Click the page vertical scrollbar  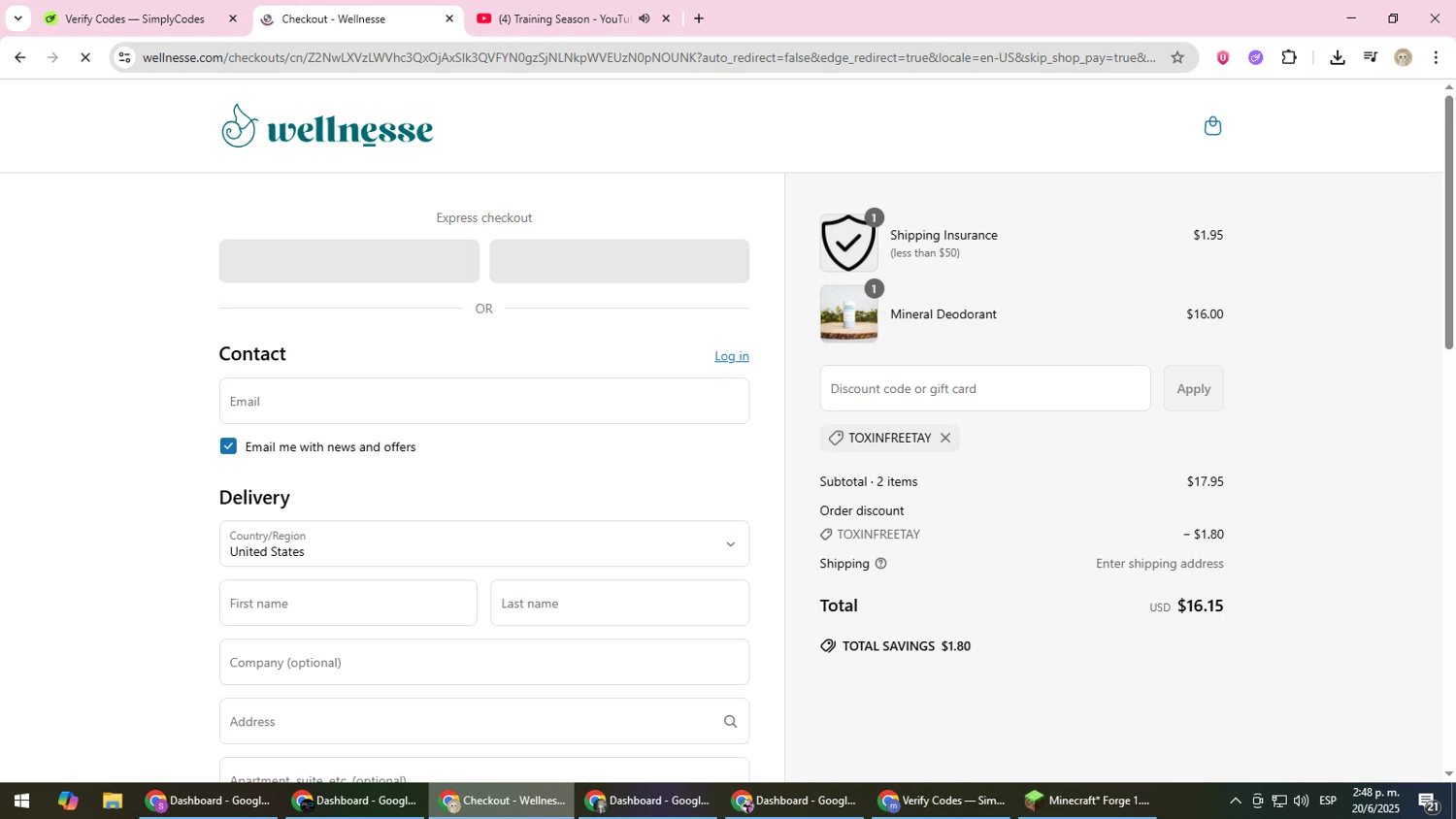click(1449, 222)
